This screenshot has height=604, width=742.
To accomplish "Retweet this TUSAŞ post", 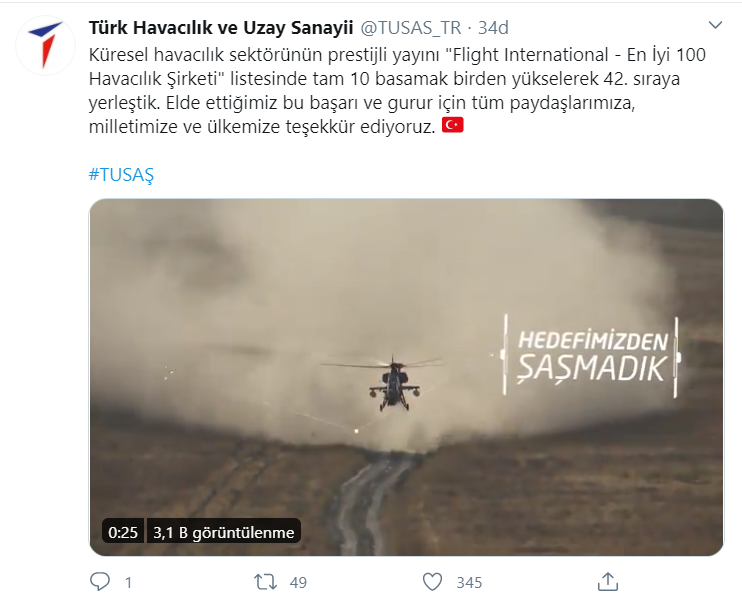I will pyautogui.click(x=265, y=582).
